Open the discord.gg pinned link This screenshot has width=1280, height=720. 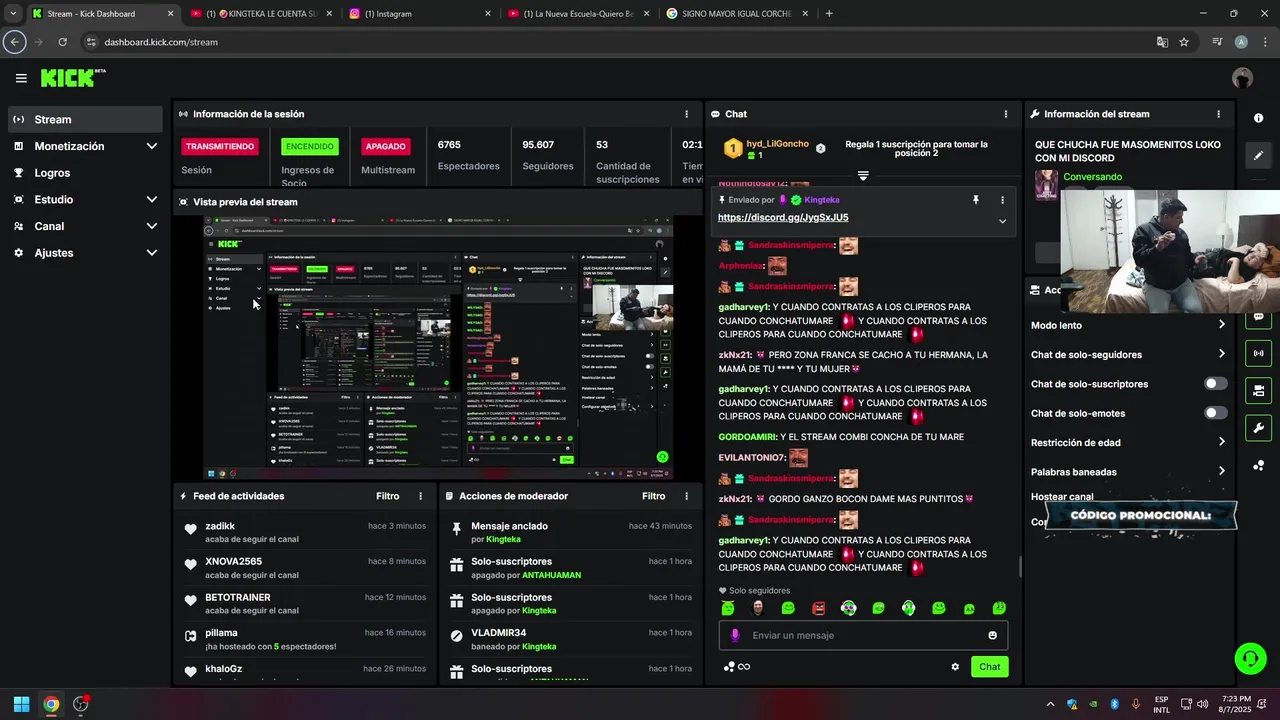pos(783,217)
